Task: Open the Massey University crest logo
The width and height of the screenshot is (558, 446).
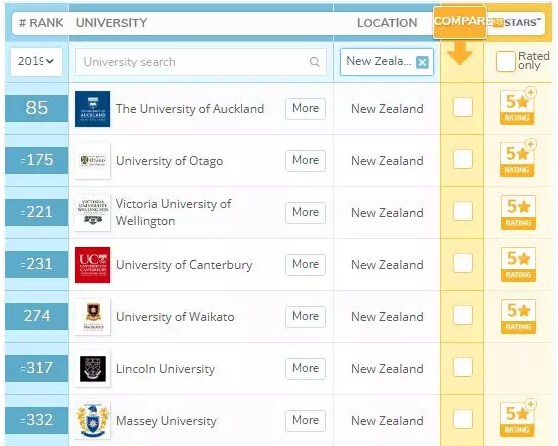Action: point(93,421)
